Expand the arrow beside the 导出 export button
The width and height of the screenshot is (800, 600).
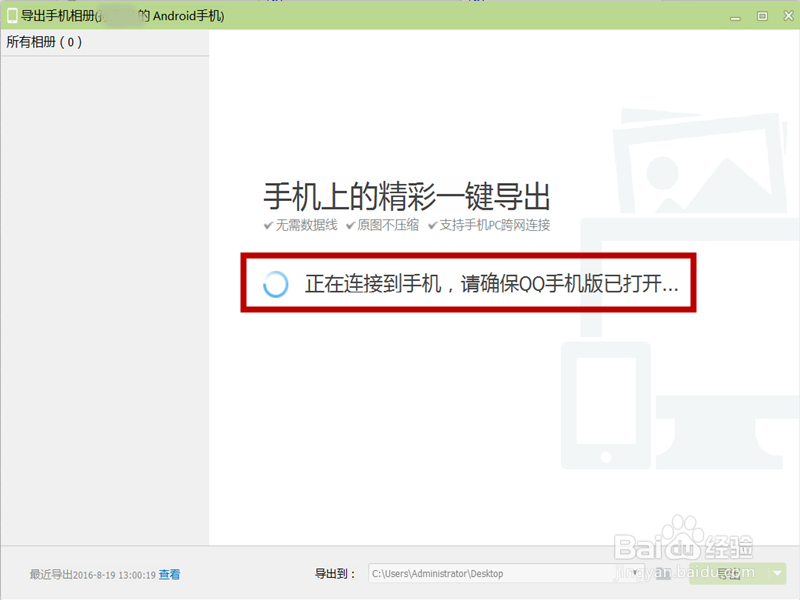[x=778, y=573]
